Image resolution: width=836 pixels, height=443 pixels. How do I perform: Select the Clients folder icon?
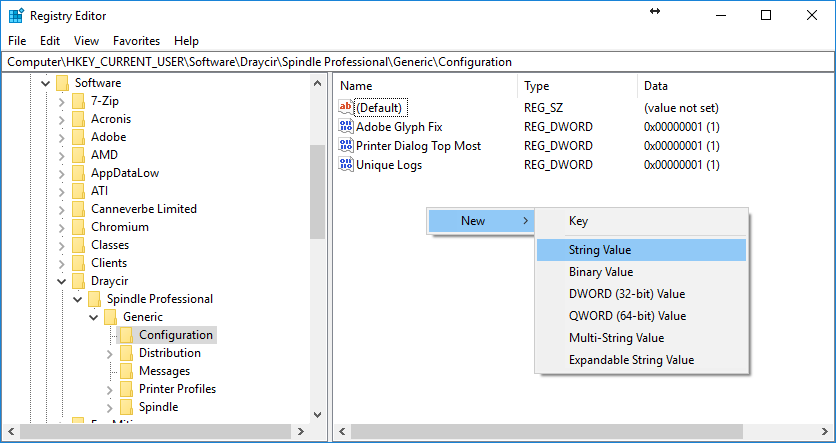pos(78,263)
